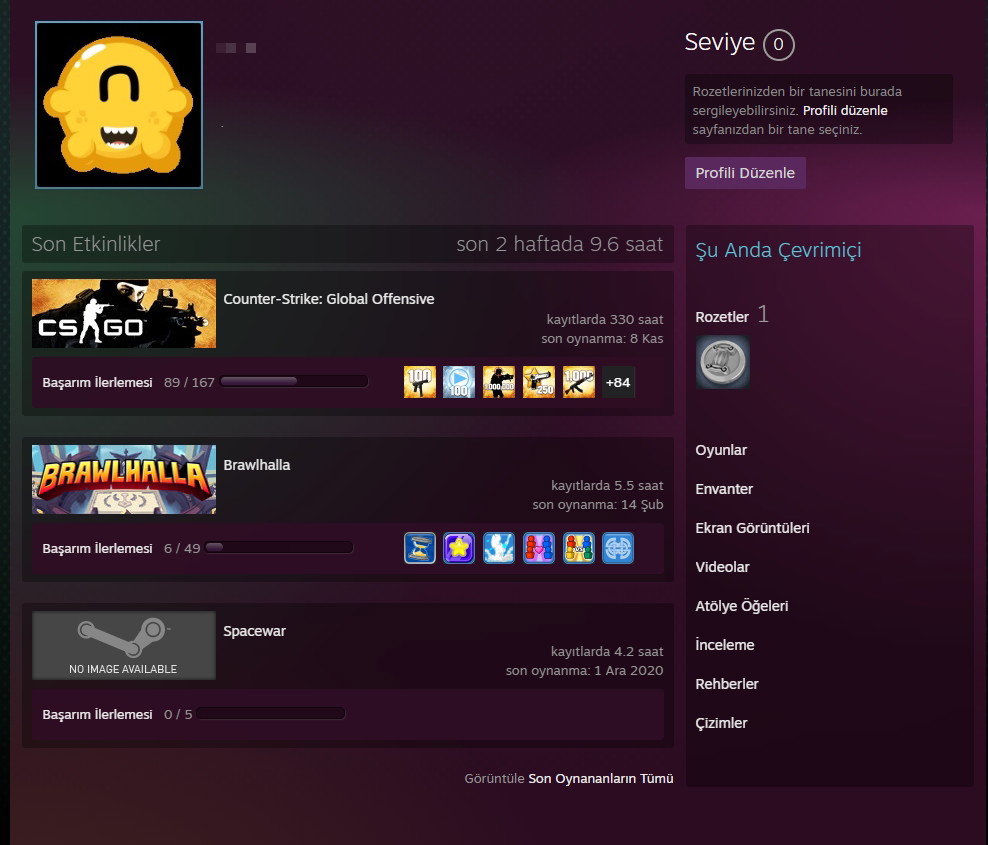Click the Brawlhalla two-players heart achievement icon
988x845 pixels.
click(539, 548)
